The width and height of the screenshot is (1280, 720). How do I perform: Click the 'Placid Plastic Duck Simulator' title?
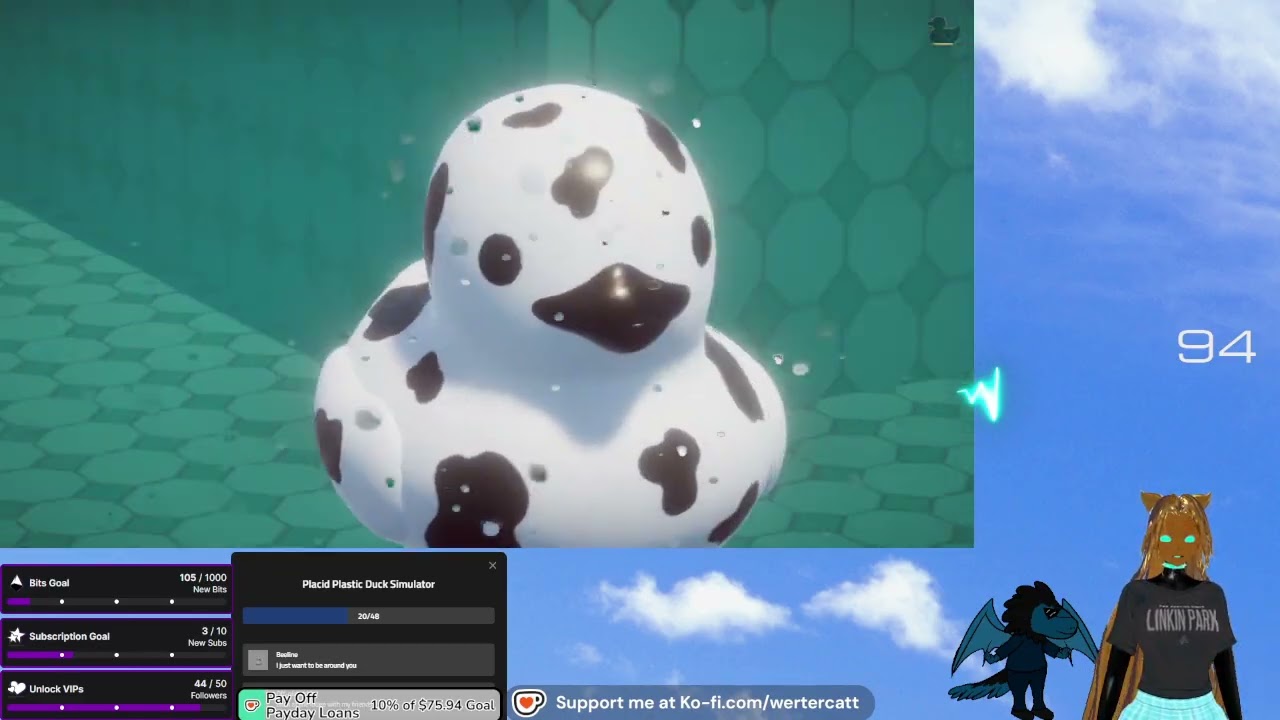tap(368, 584)
